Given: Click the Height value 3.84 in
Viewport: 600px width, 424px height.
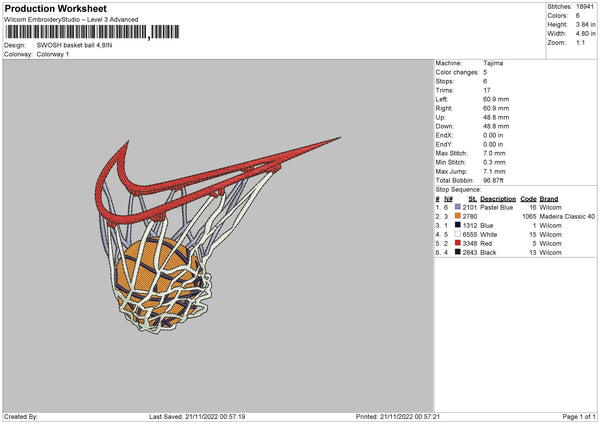Looking at the screenshot, I should click(x=585, y=24).
